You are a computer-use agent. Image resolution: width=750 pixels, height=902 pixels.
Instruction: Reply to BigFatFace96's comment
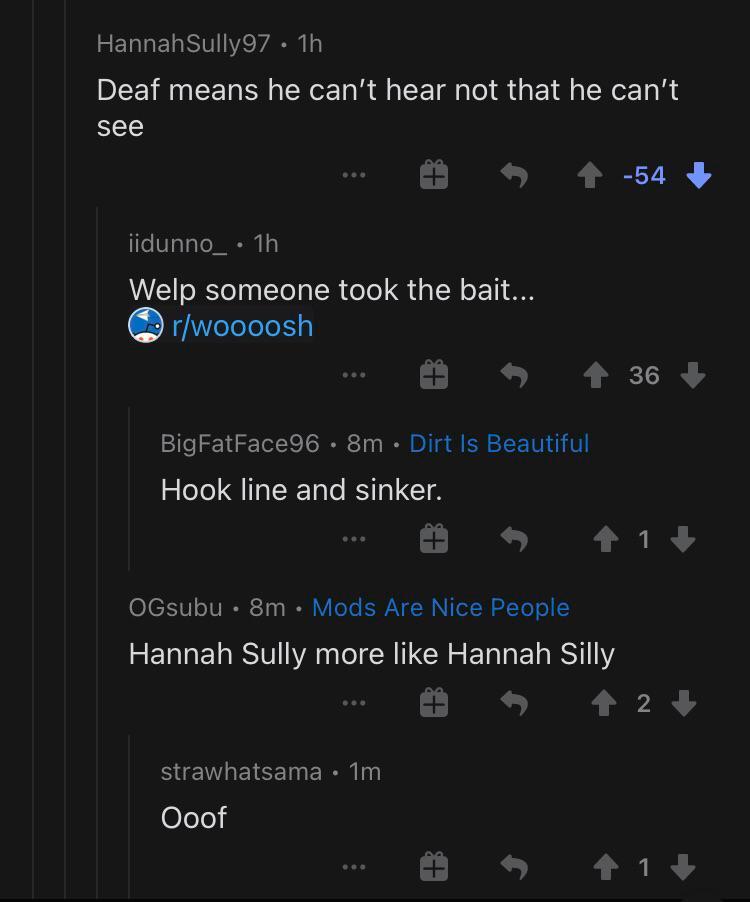(x=513, y=539)
